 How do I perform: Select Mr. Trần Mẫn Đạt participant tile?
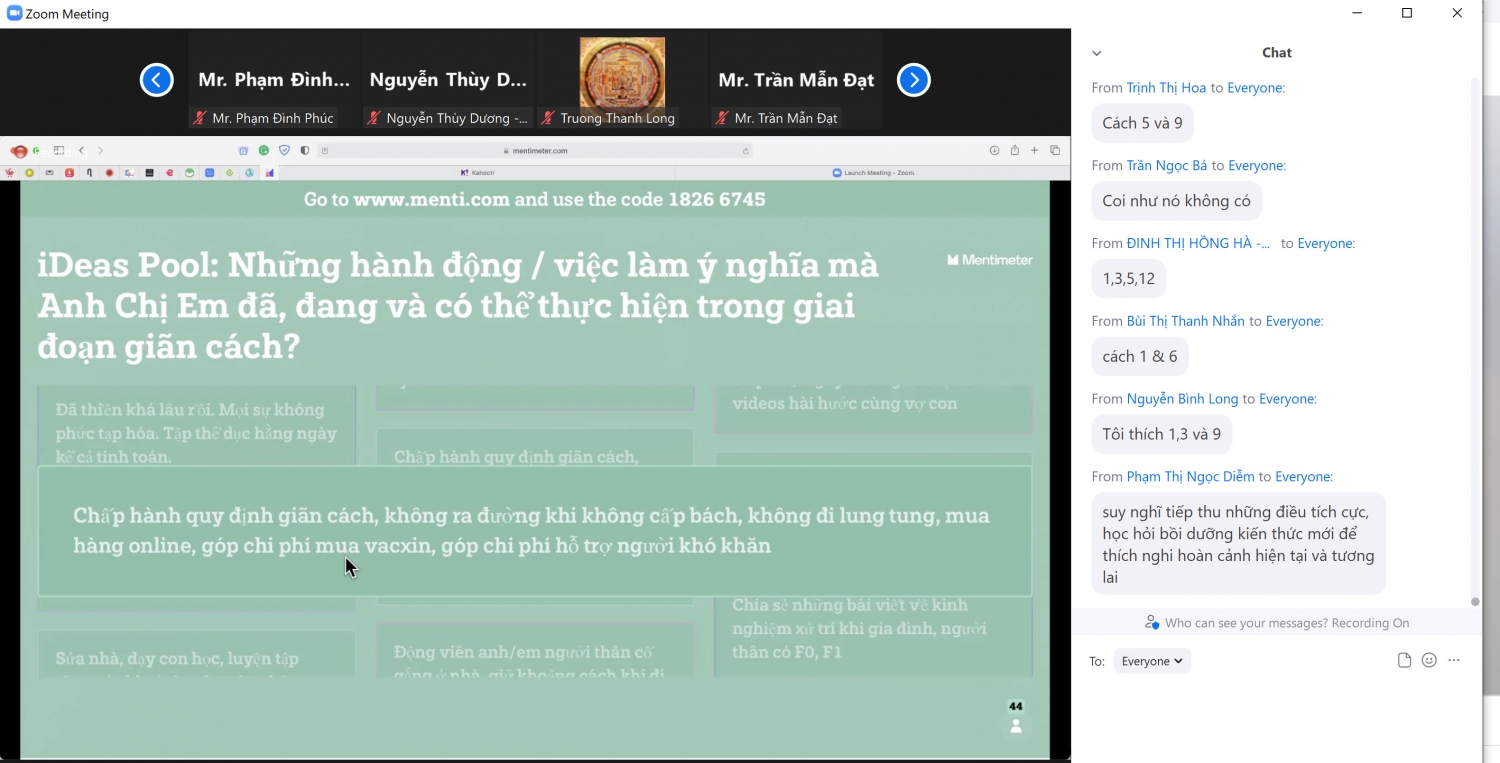796,81
